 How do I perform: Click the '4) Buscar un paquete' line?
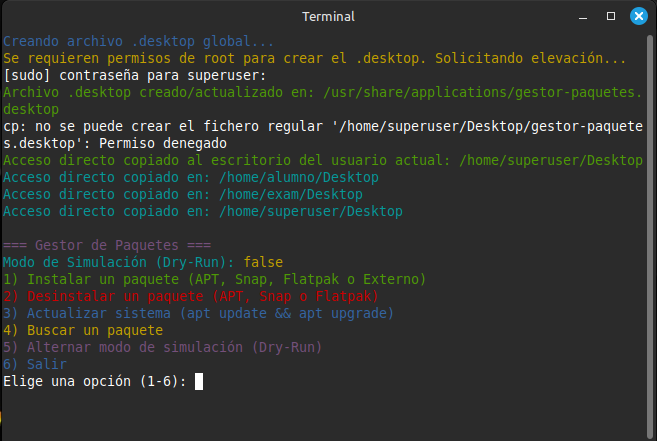point(83,330)
